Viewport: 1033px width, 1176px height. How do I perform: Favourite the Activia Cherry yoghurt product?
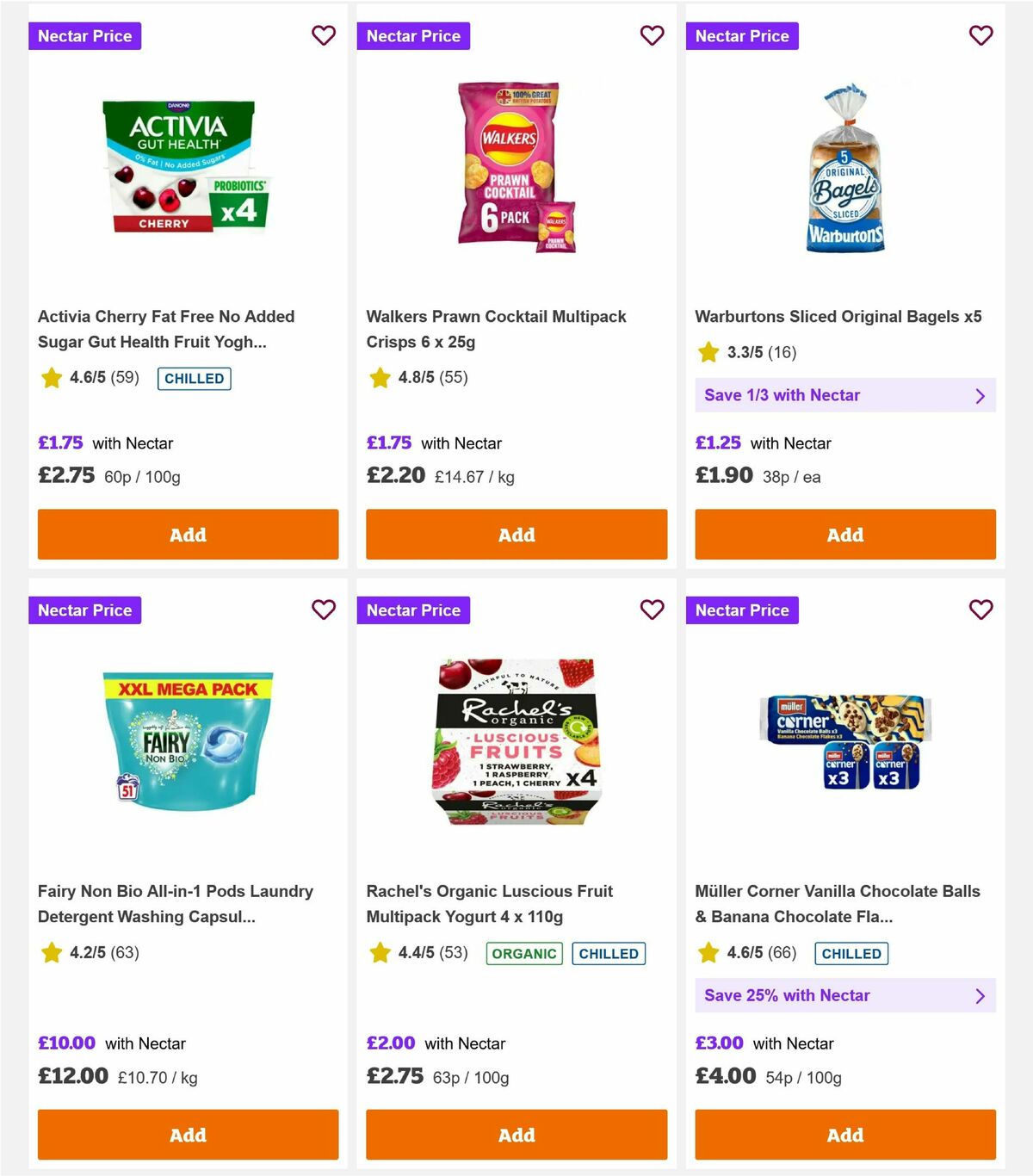pos(324,35)
